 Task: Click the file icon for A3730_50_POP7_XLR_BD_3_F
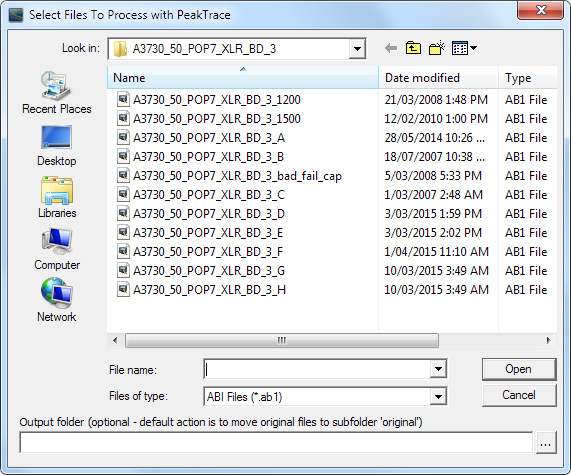pos(123,251)
